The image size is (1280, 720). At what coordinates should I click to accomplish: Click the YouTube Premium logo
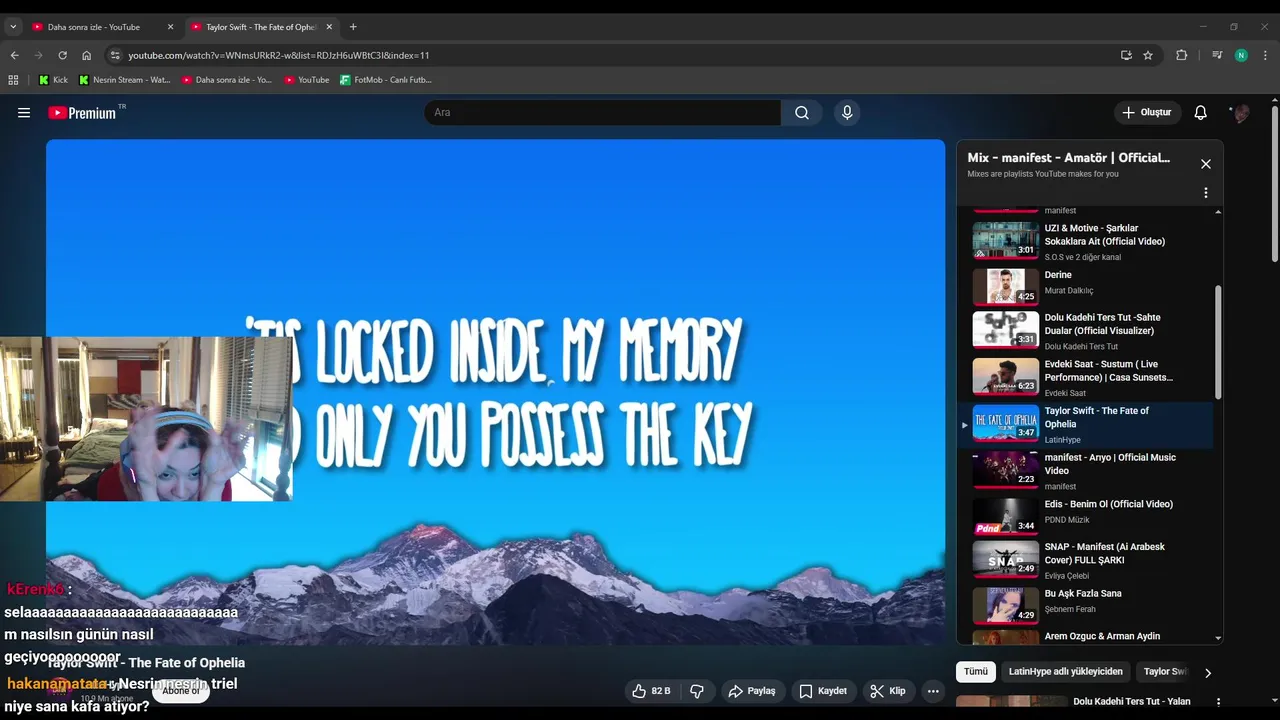click(83, 113)
